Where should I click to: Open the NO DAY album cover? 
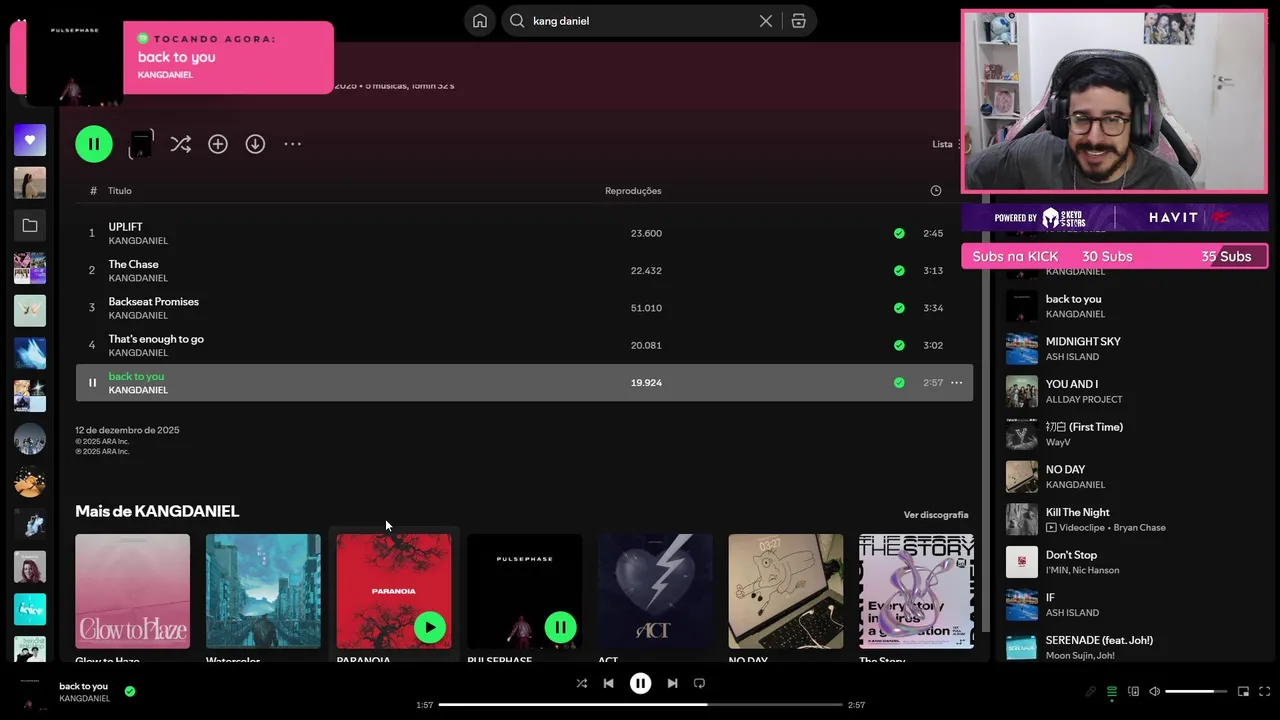pos(786,591)
